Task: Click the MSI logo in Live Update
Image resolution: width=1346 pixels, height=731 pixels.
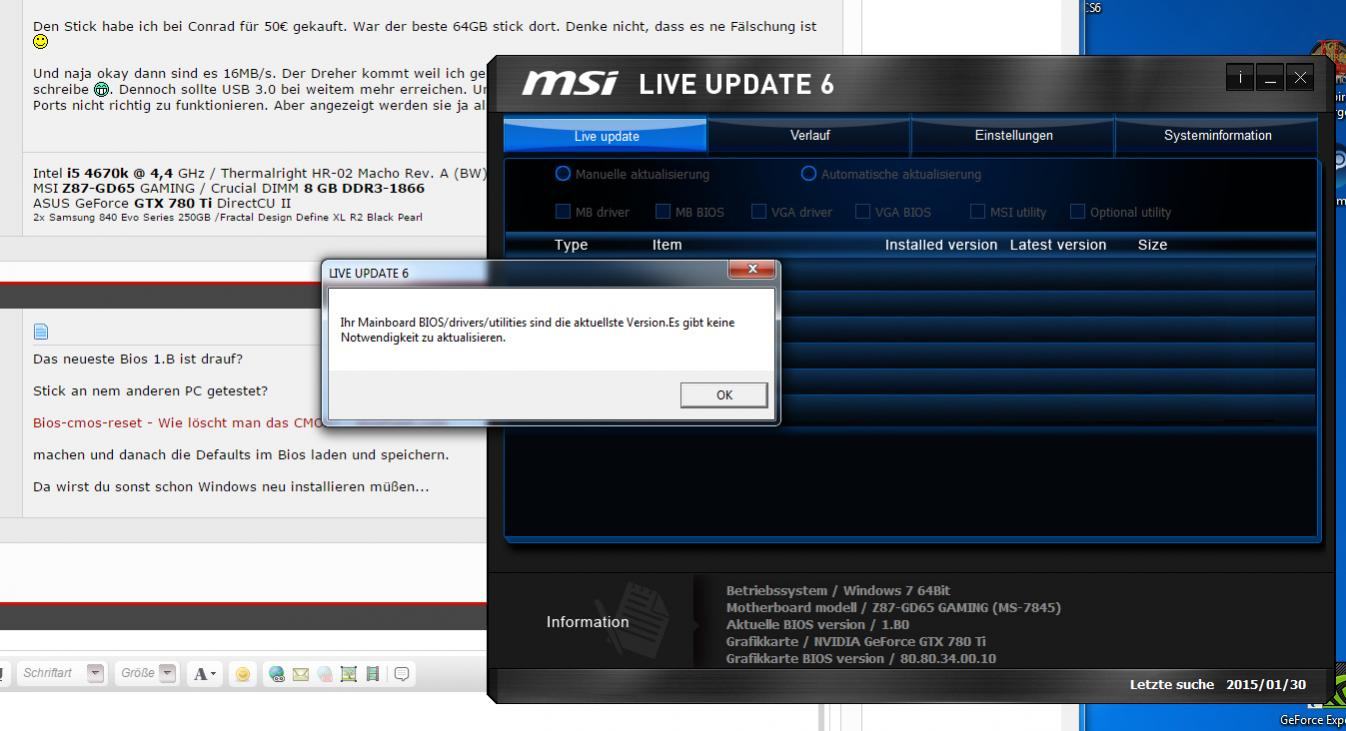Action: pos(569,83)
